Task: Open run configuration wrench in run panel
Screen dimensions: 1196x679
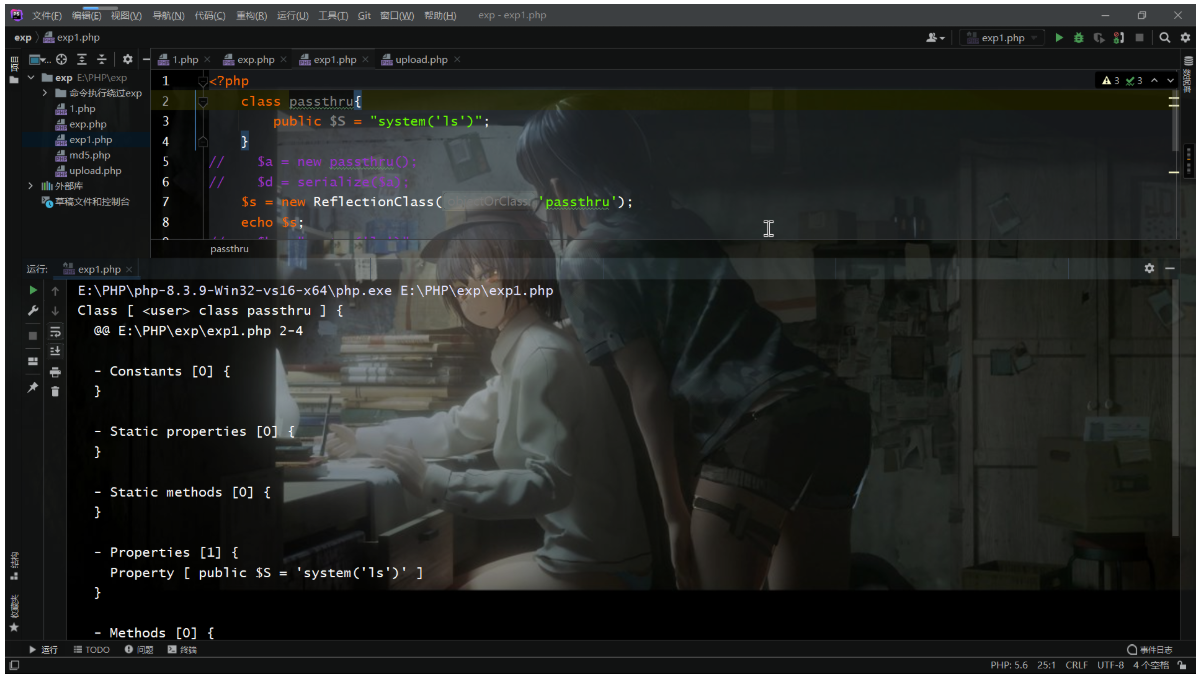Action: [x=33, y=311]
